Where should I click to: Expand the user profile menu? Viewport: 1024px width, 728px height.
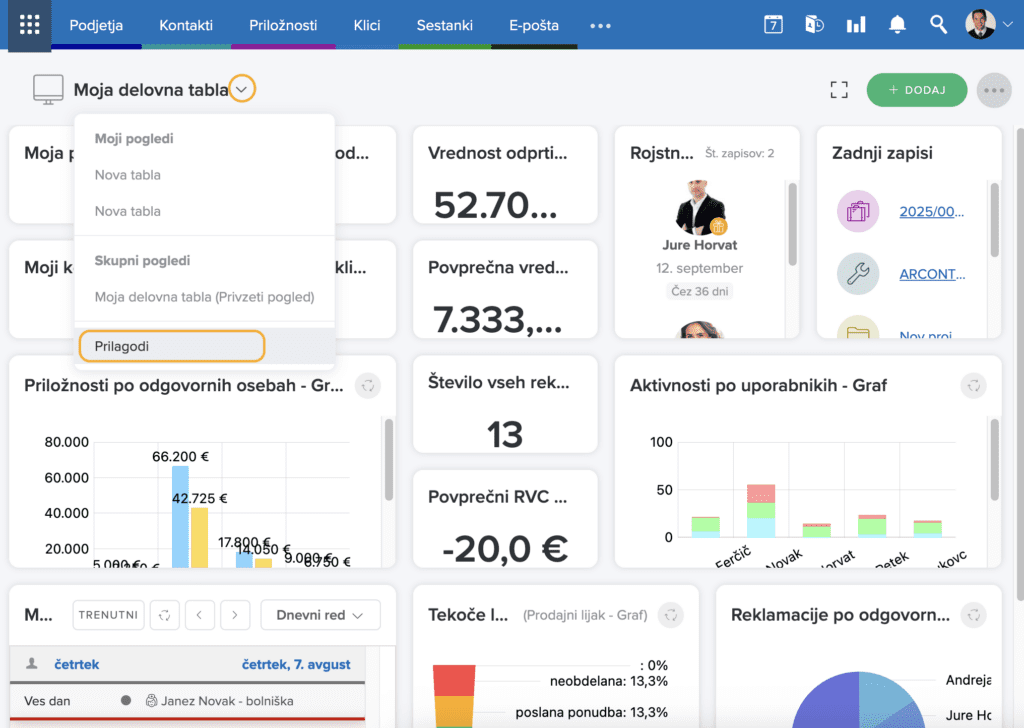click(989, 25)
